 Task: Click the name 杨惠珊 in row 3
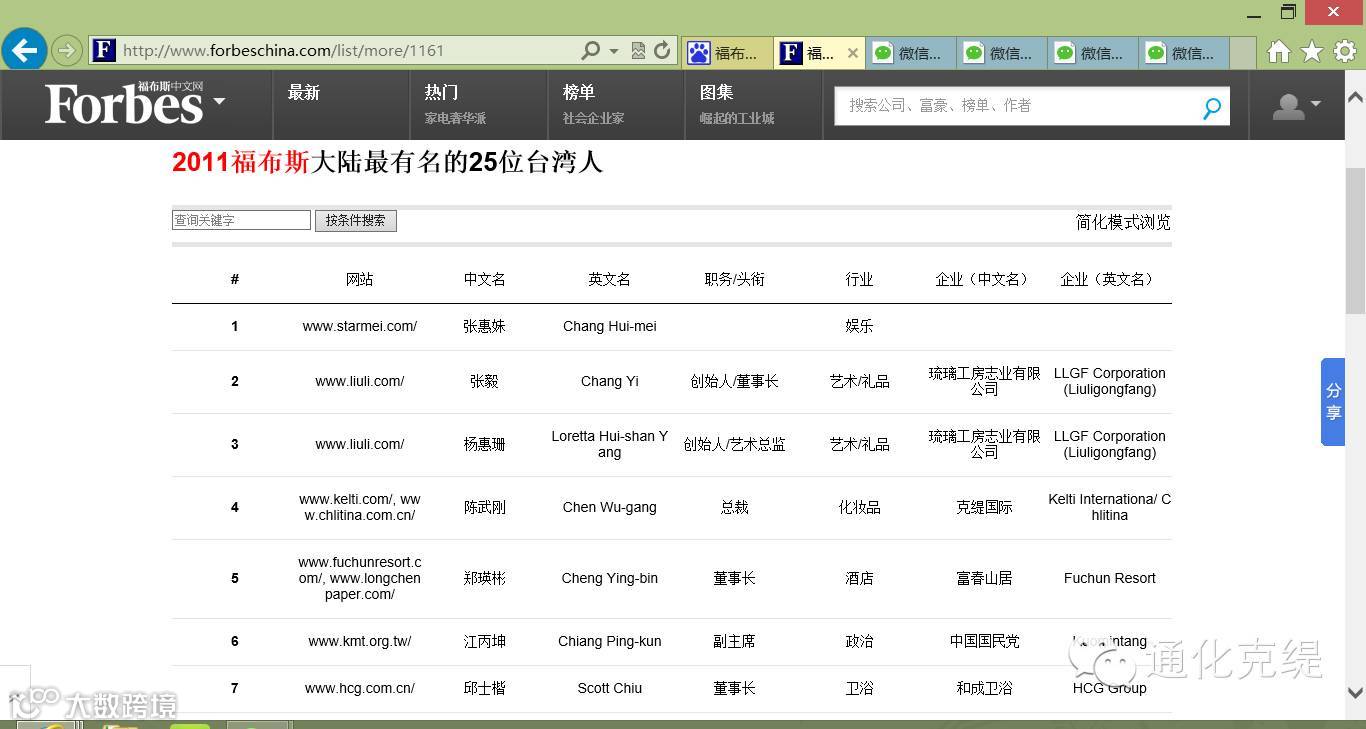(x=485, y=444)
